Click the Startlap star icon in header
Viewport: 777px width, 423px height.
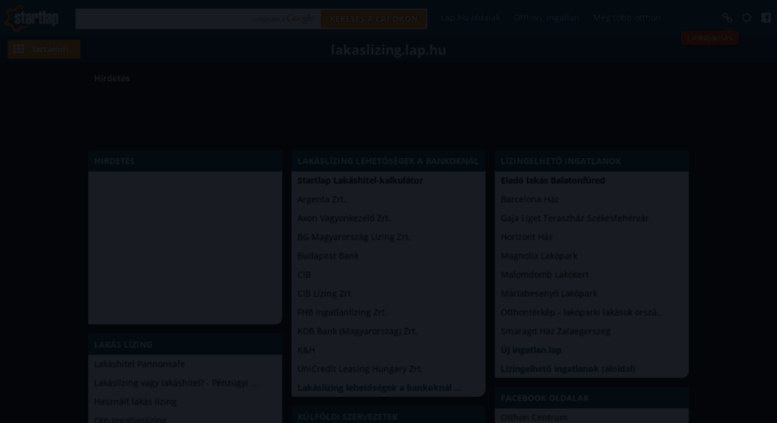coord(747,18)
